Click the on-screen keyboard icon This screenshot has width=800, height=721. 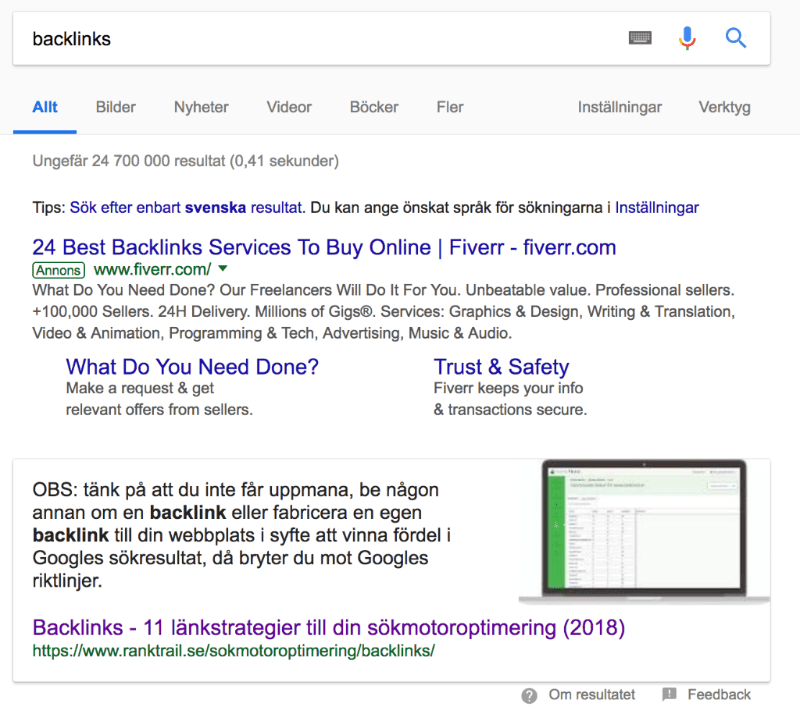pyautogui.click(x=640, y=38)
